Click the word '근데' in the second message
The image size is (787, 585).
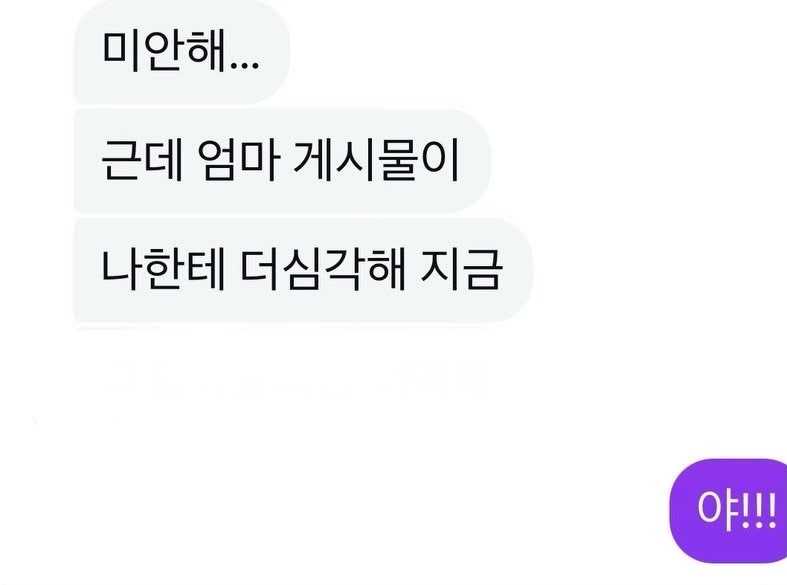pyautogui.click(x=142, y=161)
